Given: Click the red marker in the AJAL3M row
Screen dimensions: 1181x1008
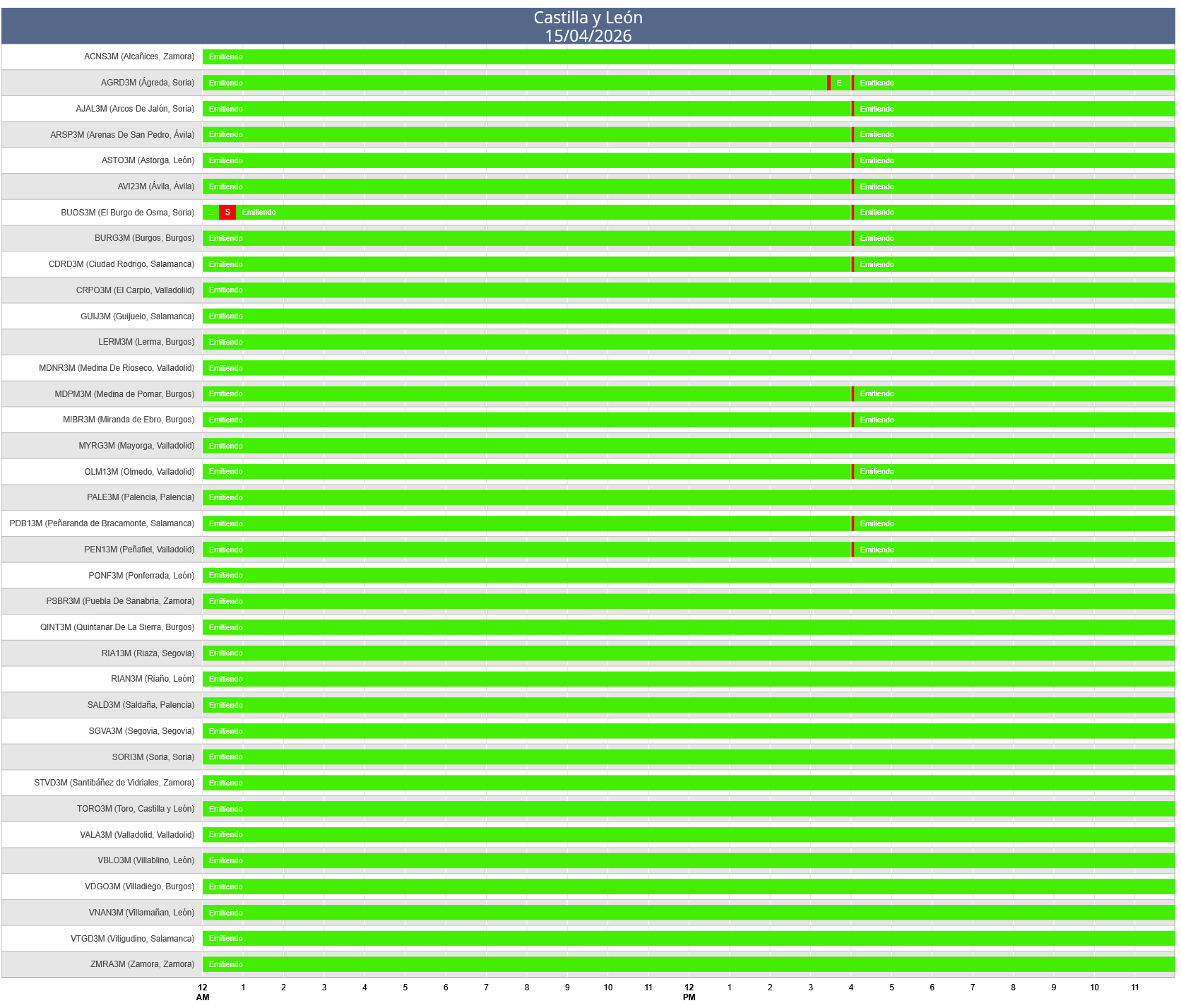Looking at the screenshot, I should pyautogui.click(x=853, y=109).
